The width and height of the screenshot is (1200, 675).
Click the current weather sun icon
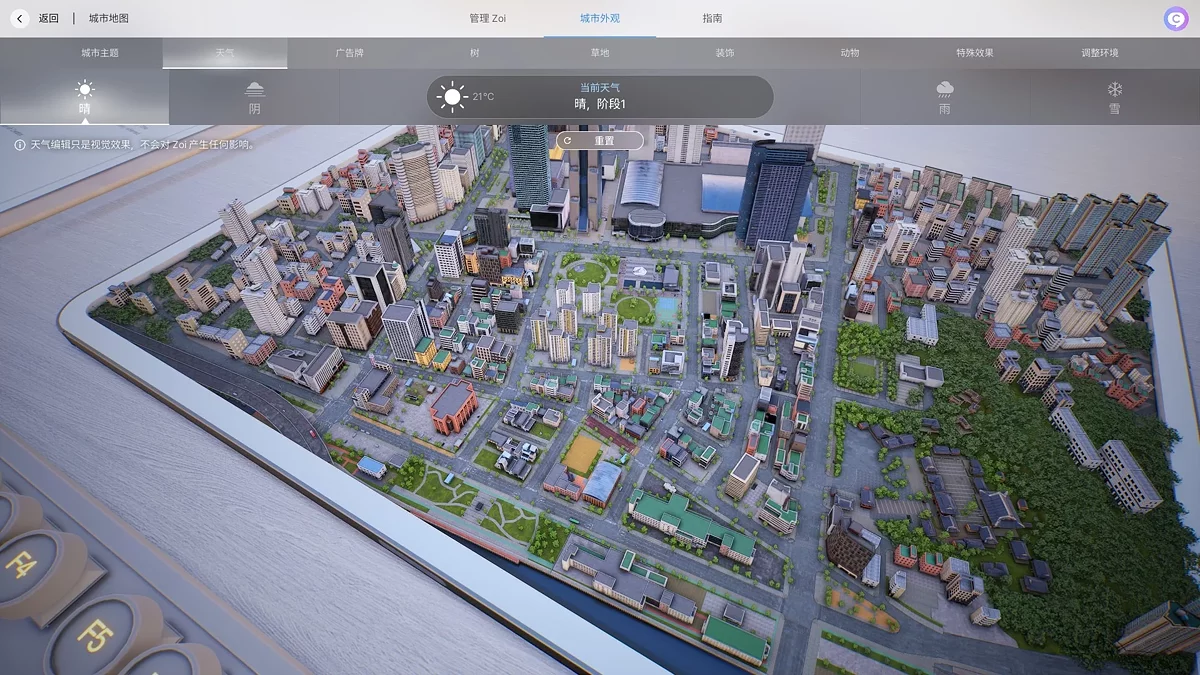click(x=452, y=97)
